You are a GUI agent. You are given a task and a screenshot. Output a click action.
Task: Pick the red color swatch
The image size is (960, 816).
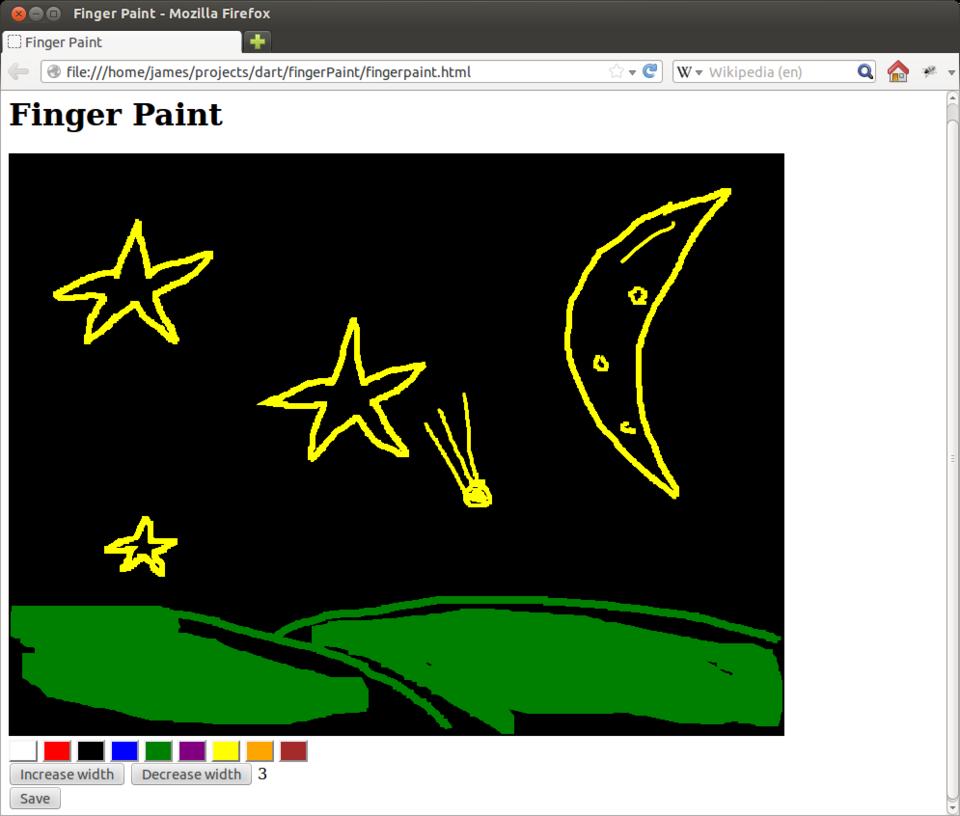tap(57, 751)
